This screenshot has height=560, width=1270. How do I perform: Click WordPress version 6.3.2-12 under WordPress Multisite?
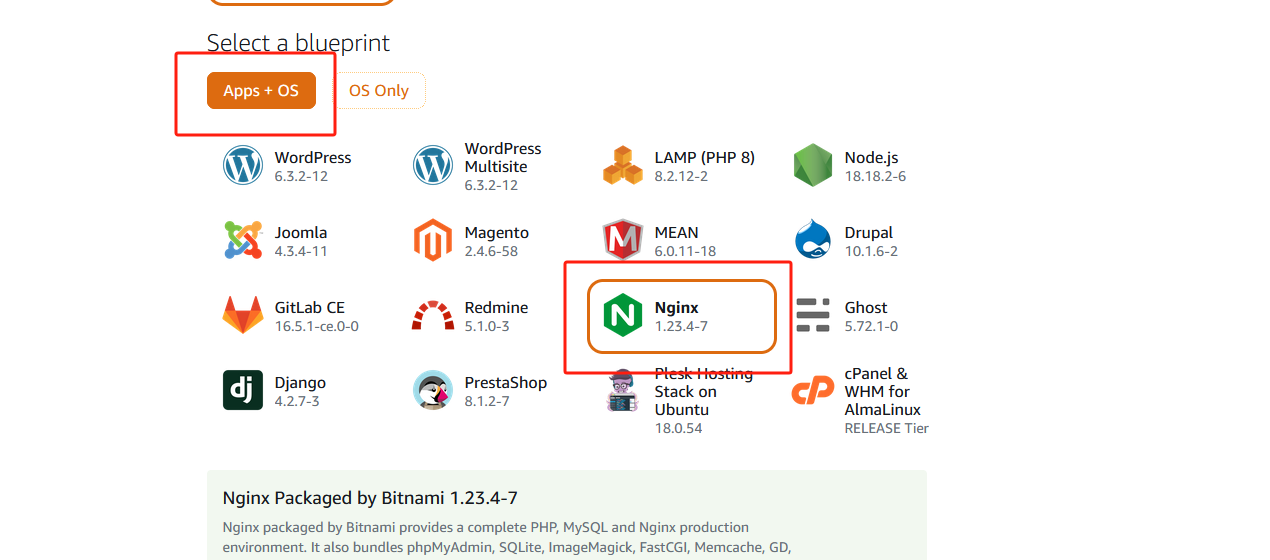tap(492, 185)
